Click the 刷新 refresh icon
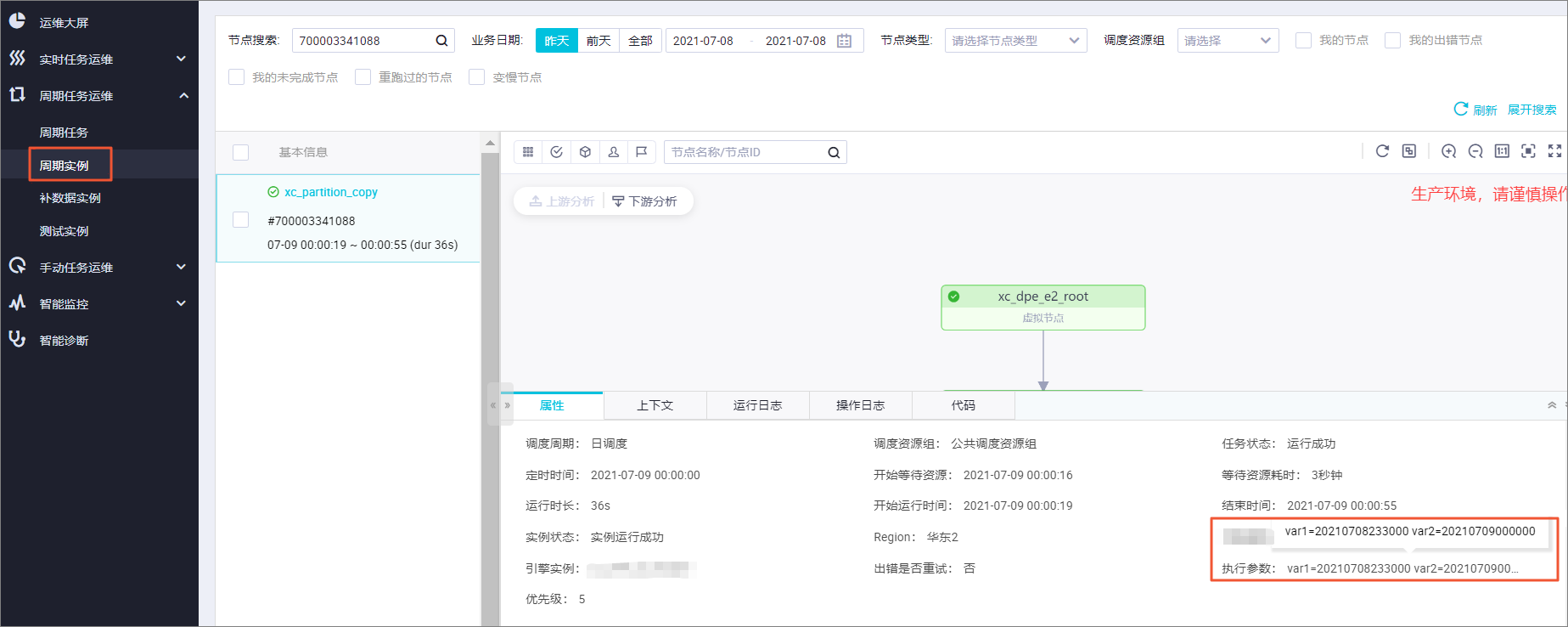 tap(1461, 109)
